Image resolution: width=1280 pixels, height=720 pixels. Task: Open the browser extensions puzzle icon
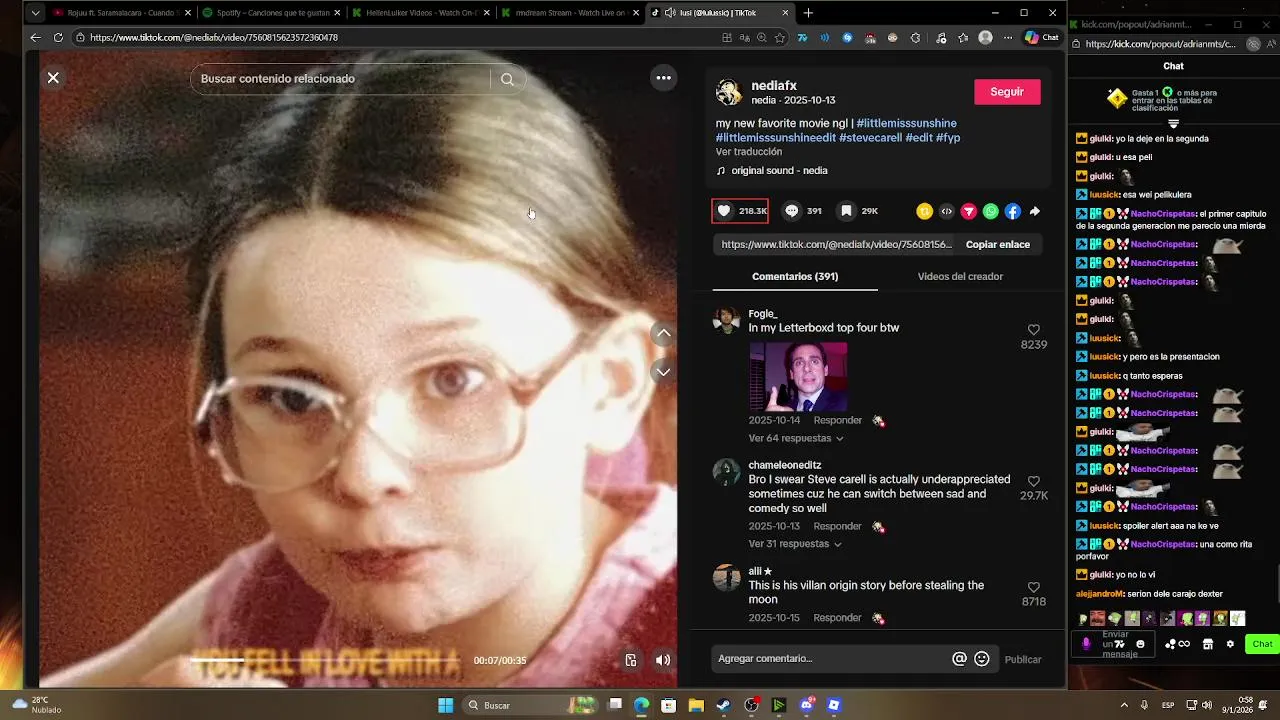coord(915,38)
